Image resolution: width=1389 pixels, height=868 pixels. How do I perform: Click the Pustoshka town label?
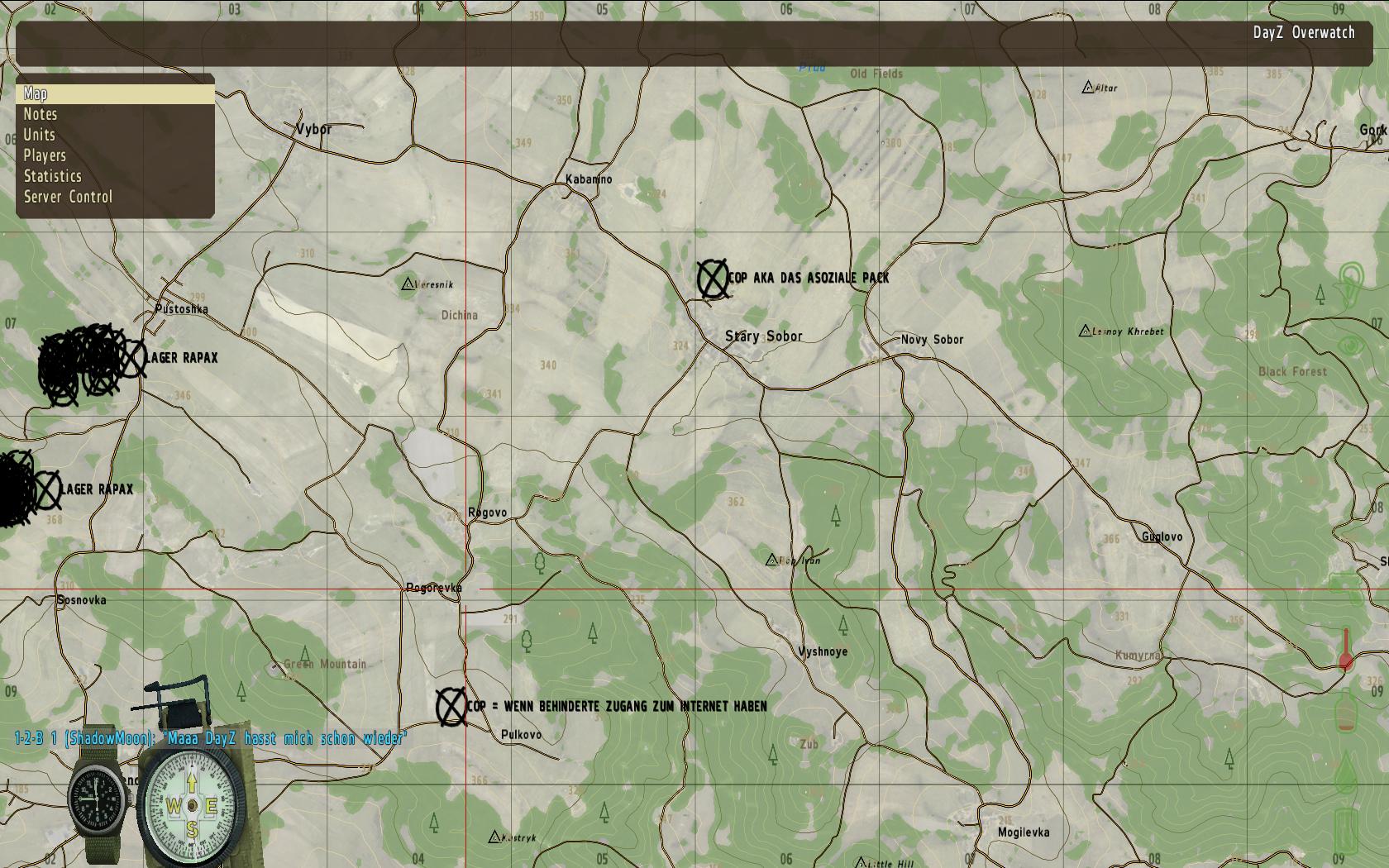pos(182,309)
